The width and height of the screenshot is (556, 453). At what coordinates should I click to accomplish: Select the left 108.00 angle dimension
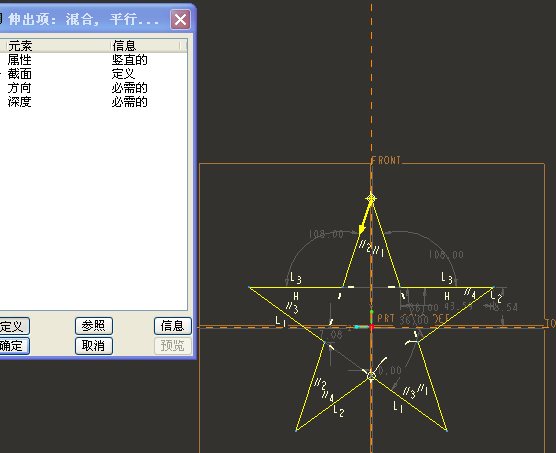click(326, 234)
